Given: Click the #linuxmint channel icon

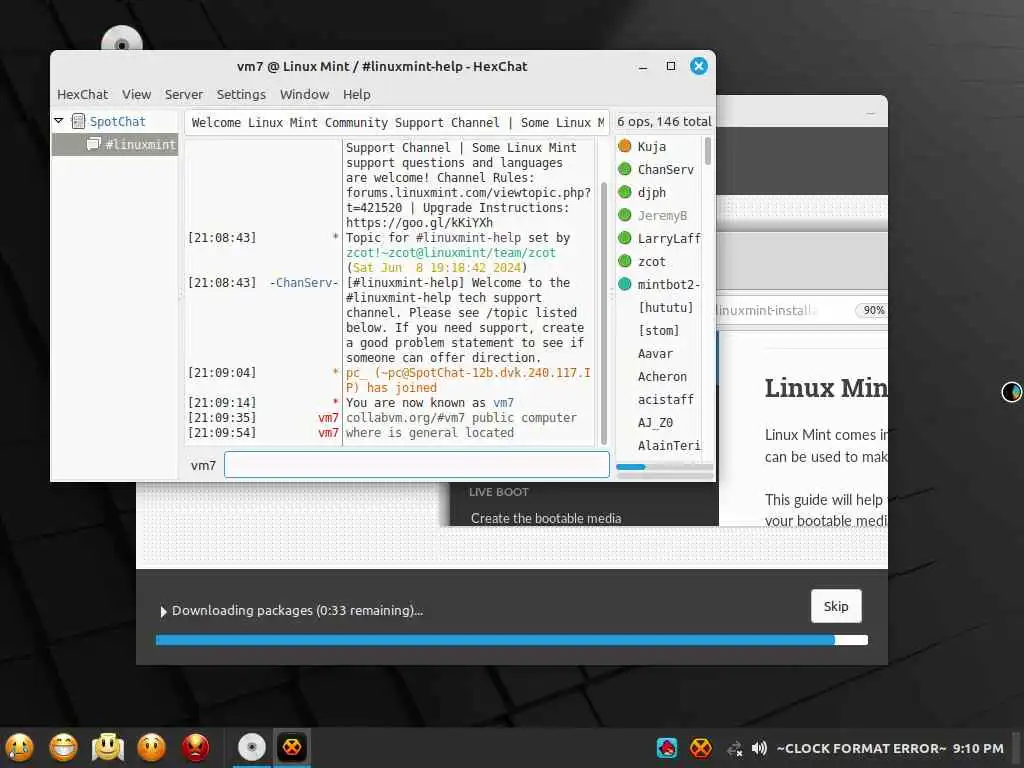Looking at the screenshot, I should point(93,144).
